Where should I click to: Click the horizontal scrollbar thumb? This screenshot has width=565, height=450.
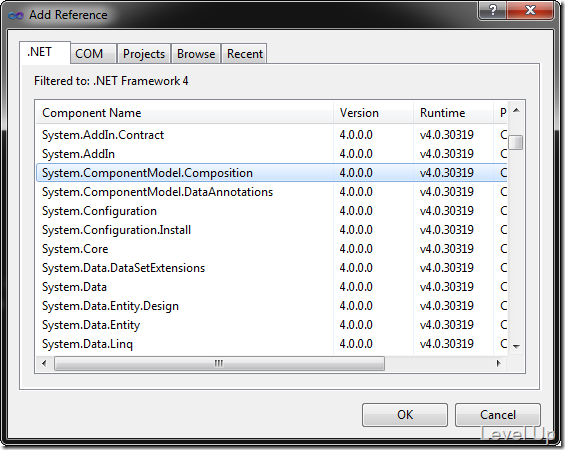[x=219, y=363]
